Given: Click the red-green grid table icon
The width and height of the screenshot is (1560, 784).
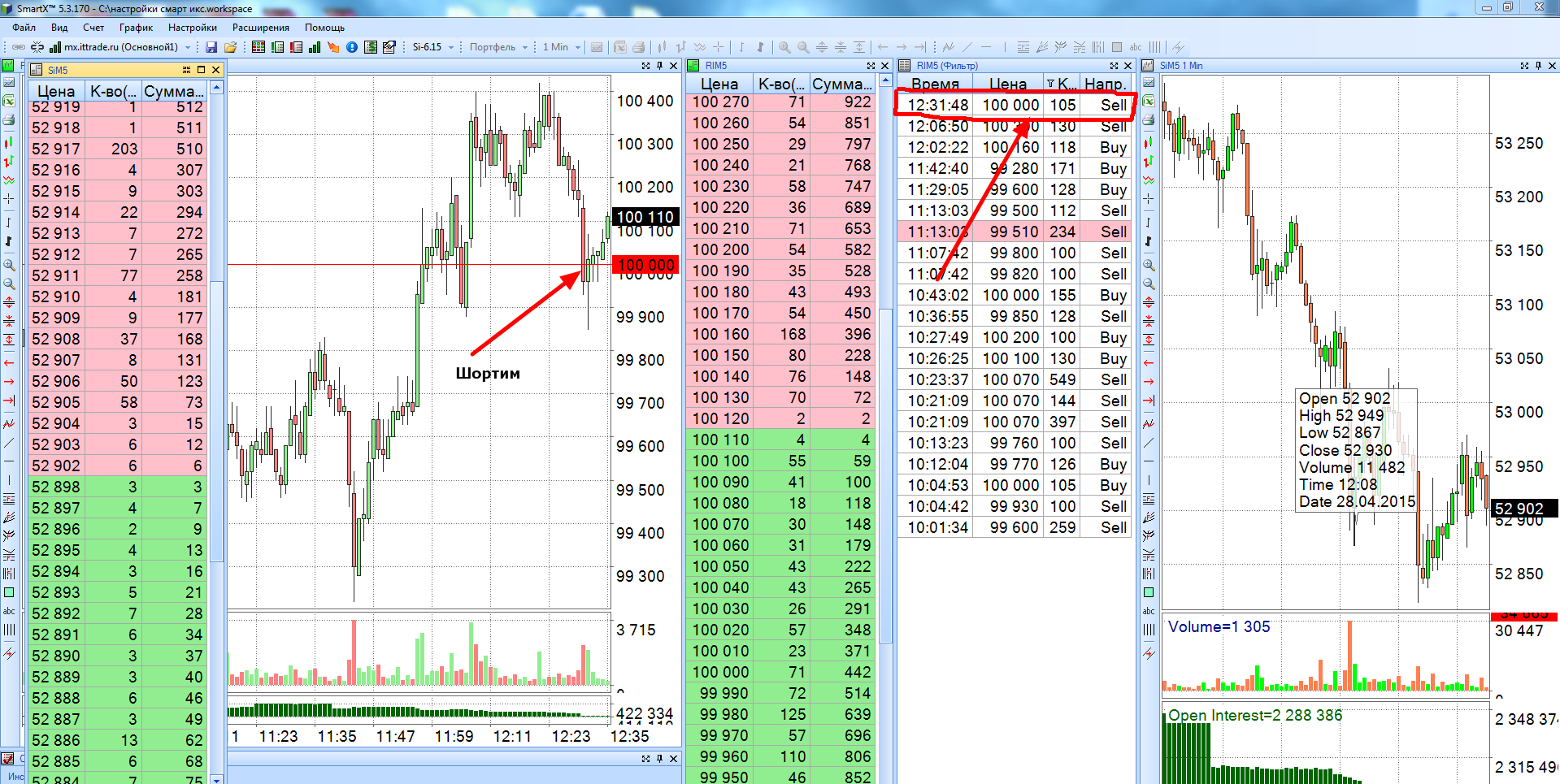Looking at the screenshot, I should point(259,47).
